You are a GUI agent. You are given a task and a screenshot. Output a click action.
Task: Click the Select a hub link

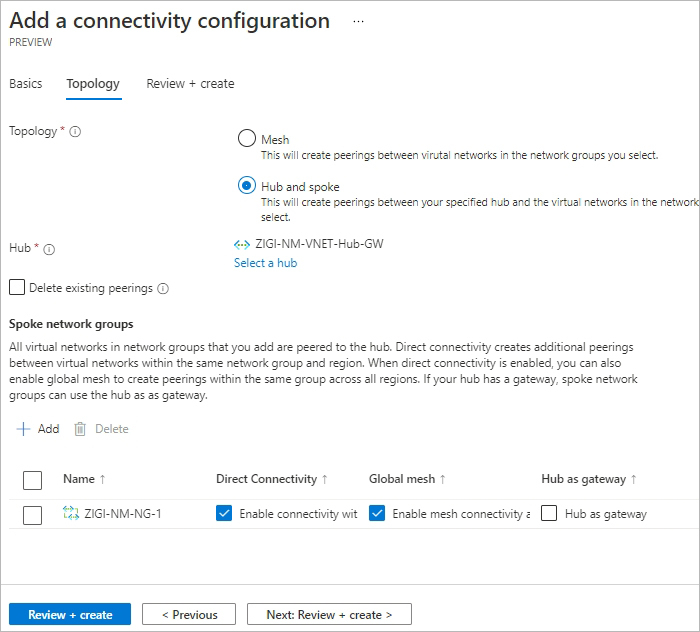click(x=266, y=263)
